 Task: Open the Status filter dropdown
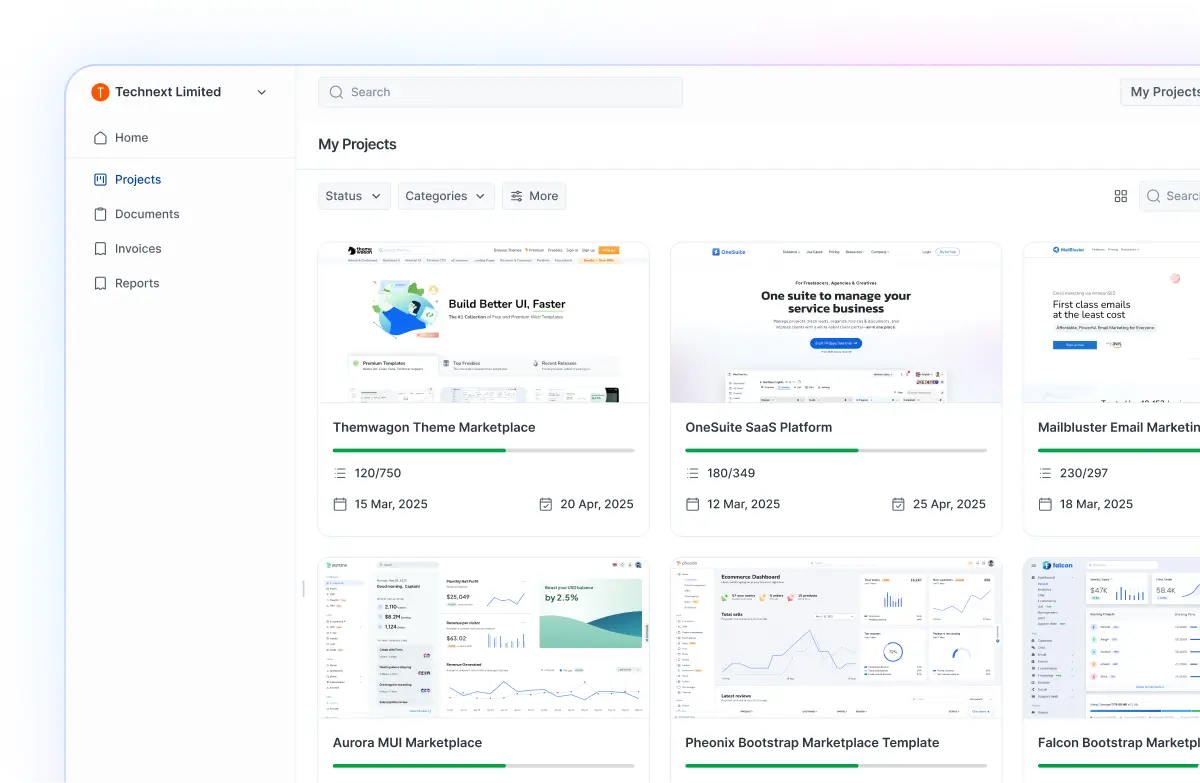click(x=354, y=196)
